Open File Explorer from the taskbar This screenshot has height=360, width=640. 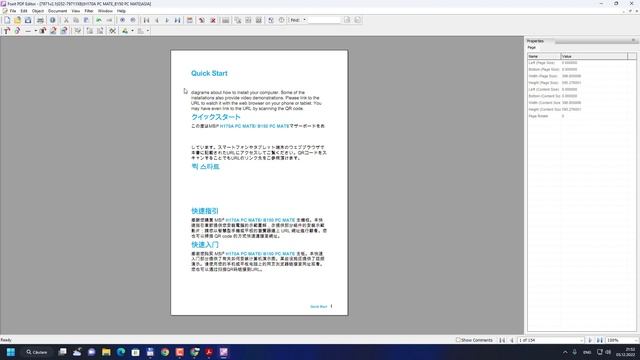106,352
